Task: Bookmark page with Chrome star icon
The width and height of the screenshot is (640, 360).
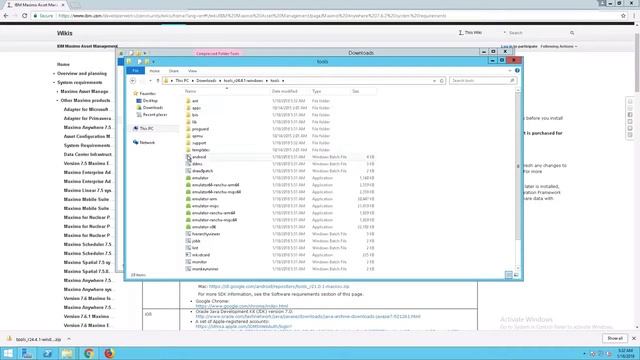Action: coord(623,16)
